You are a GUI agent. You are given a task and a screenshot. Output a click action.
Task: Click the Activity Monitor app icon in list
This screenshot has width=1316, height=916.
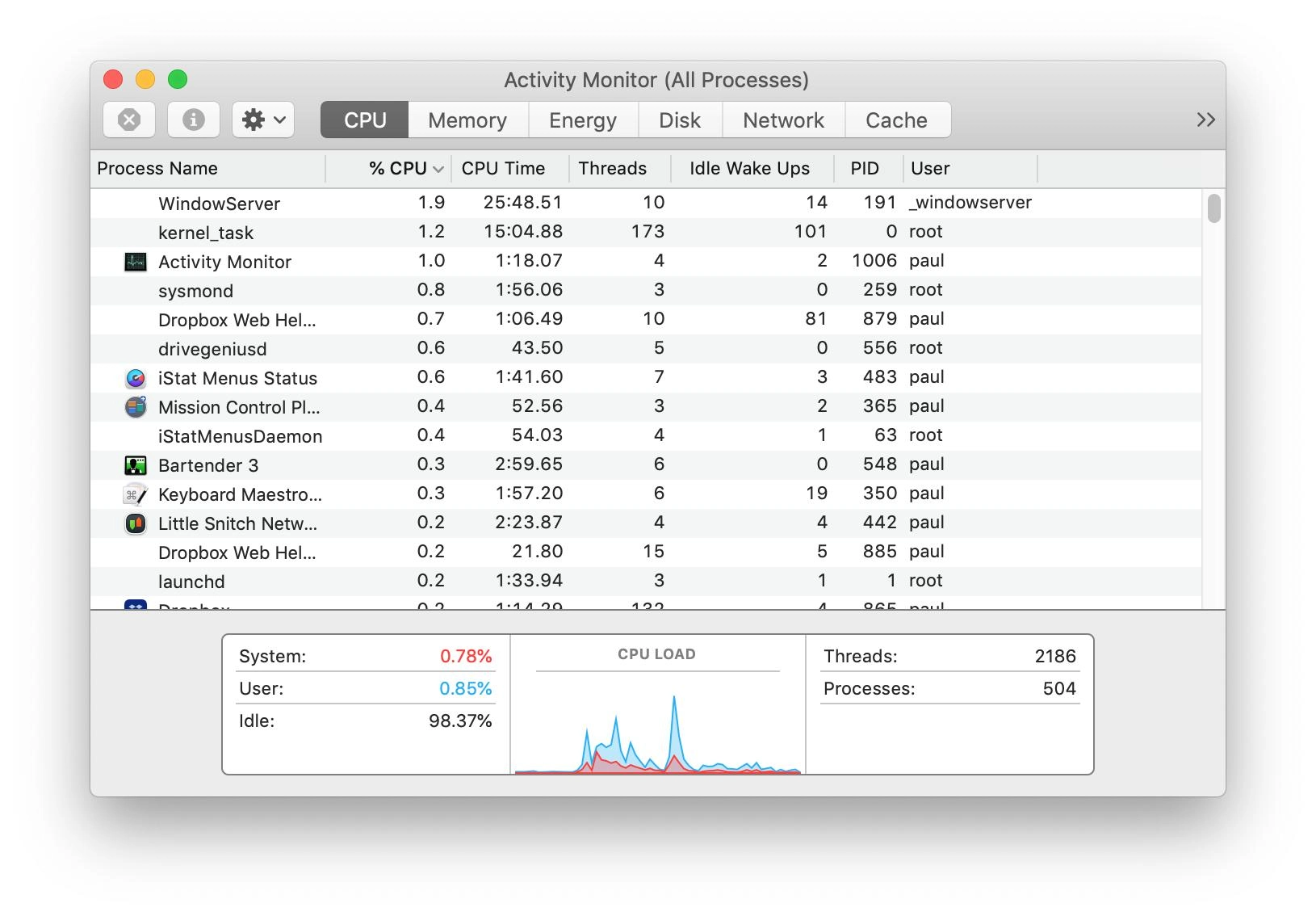(135, 262)
